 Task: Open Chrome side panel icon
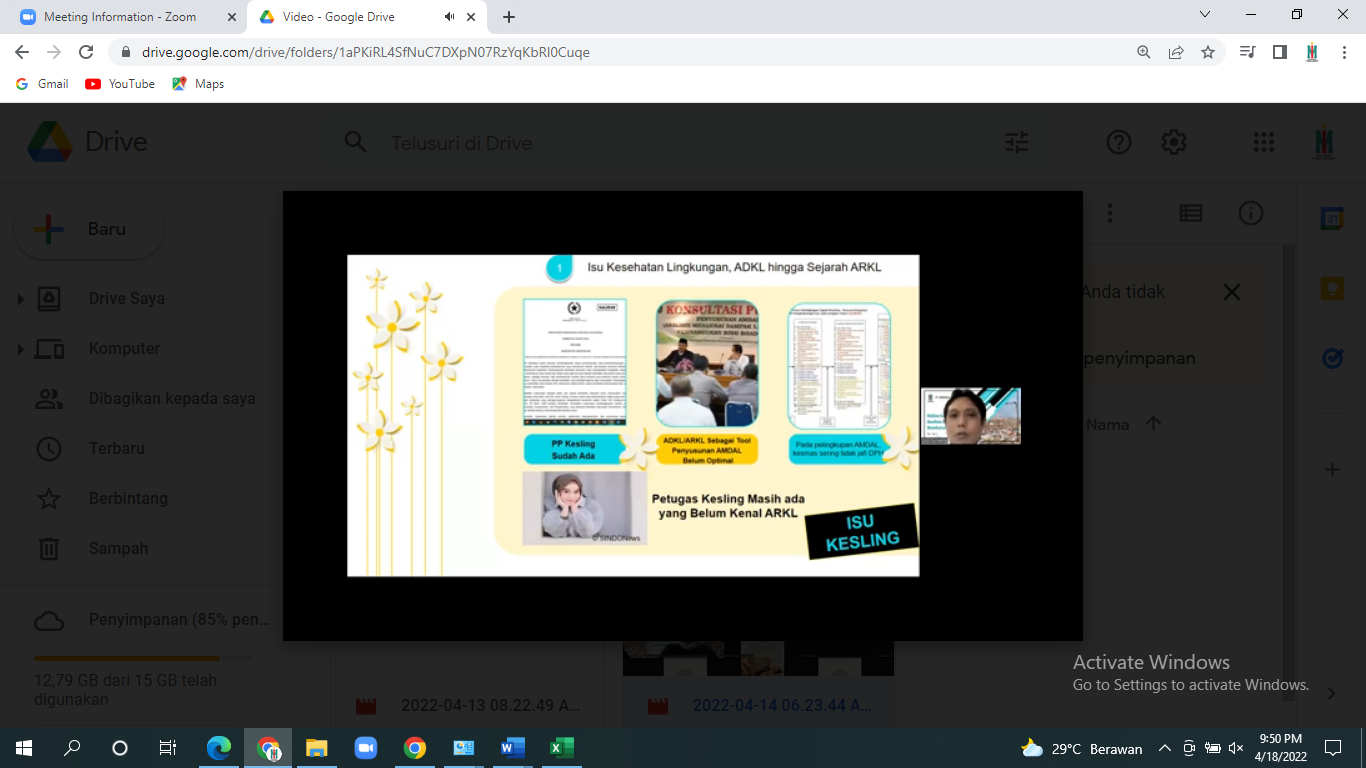(x=1279, y=52)
